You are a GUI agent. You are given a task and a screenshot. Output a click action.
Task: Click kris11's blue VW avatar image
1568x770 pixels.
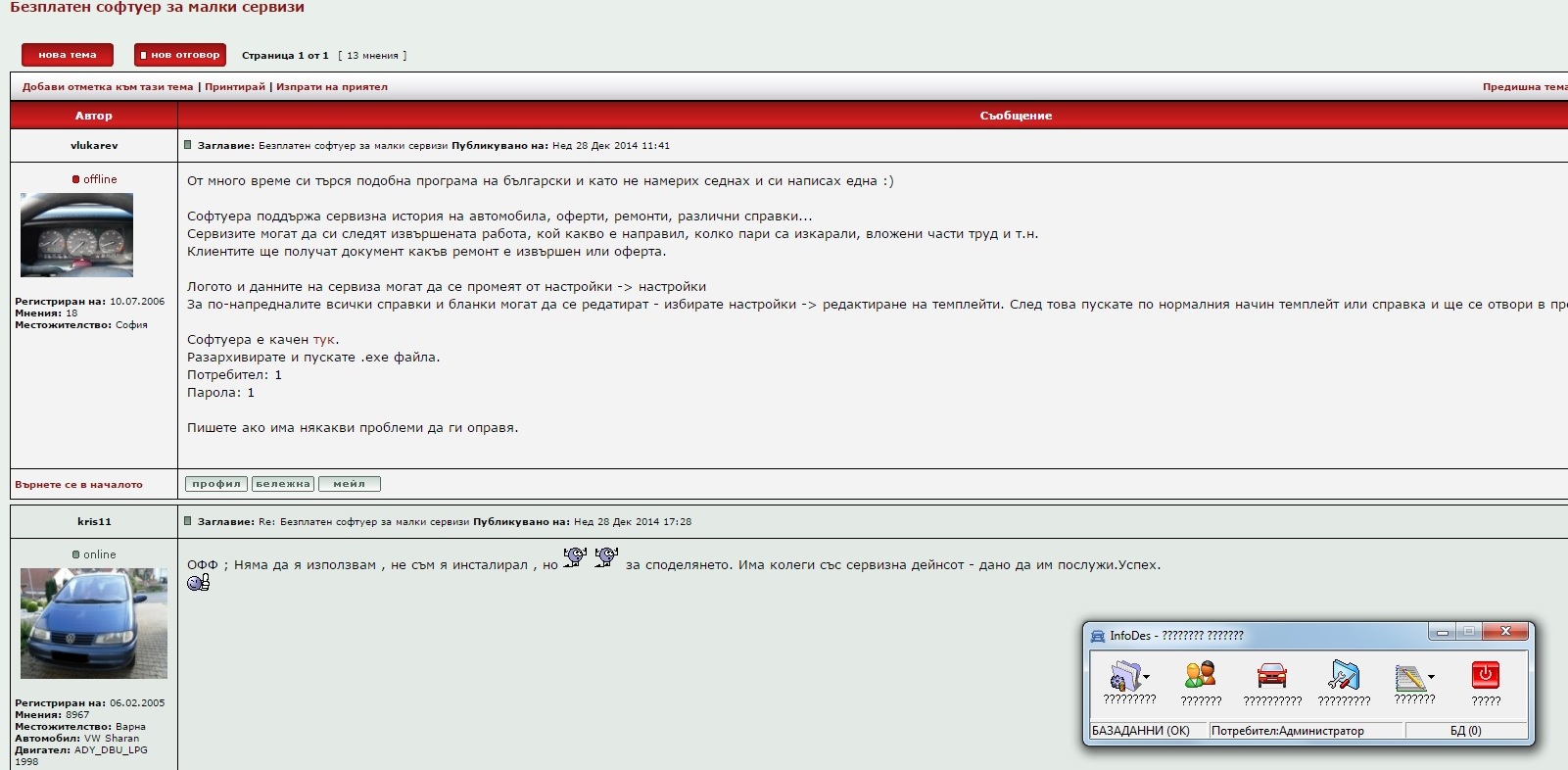click(x=94, y=623)
